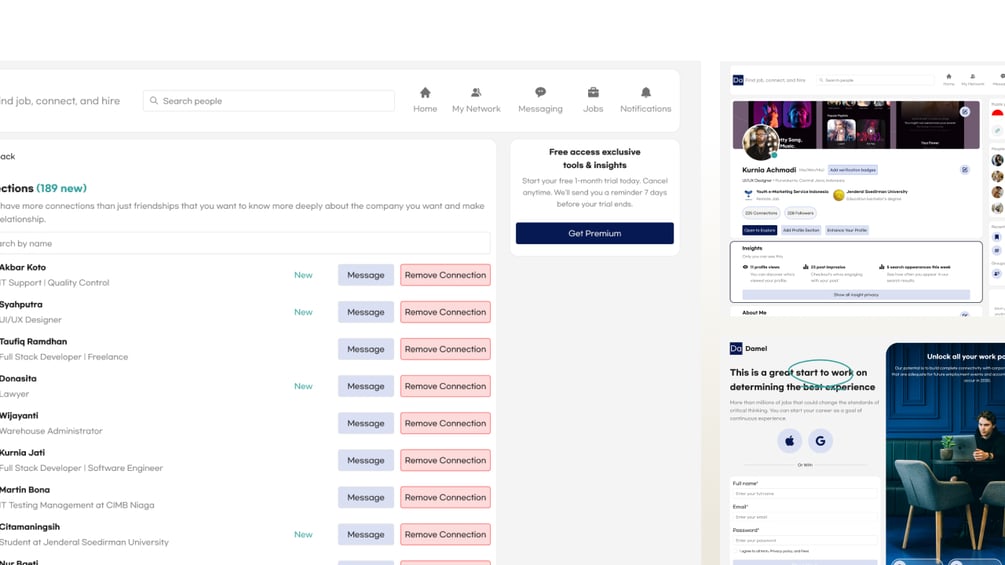1005x565 pixels.
Task: Remove connection with Martin Bona
Action: click(x=445, y=498)
